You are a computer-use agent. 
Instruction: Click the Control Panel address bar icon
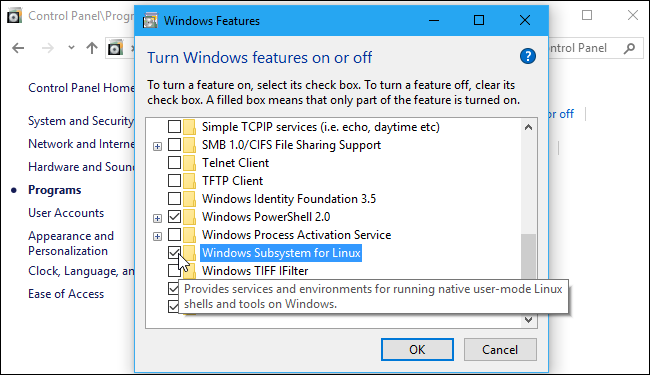[115, 48]
